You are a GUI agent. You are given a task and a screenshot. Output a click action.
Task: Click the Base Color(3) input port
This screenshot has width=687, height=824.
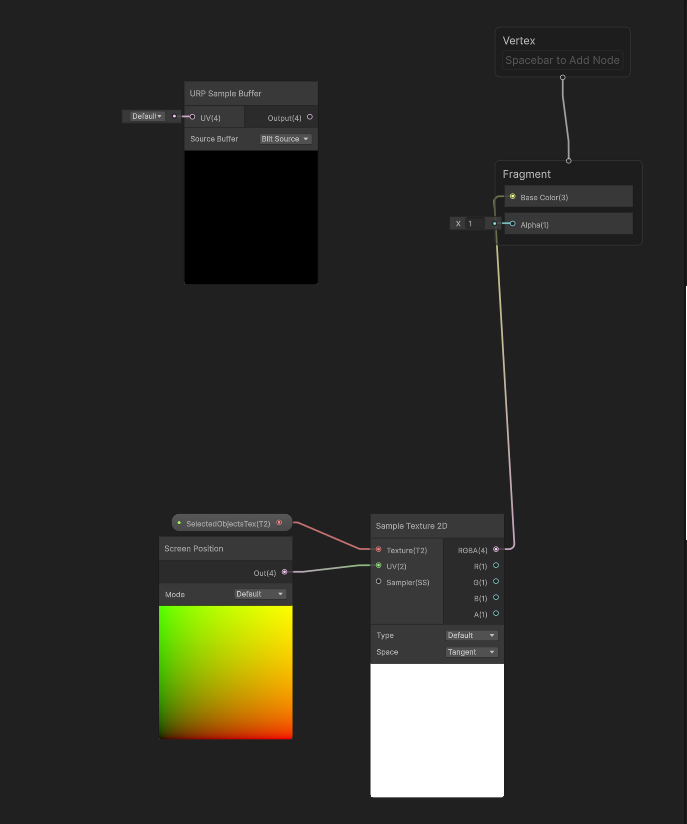[x=513, y=197]
